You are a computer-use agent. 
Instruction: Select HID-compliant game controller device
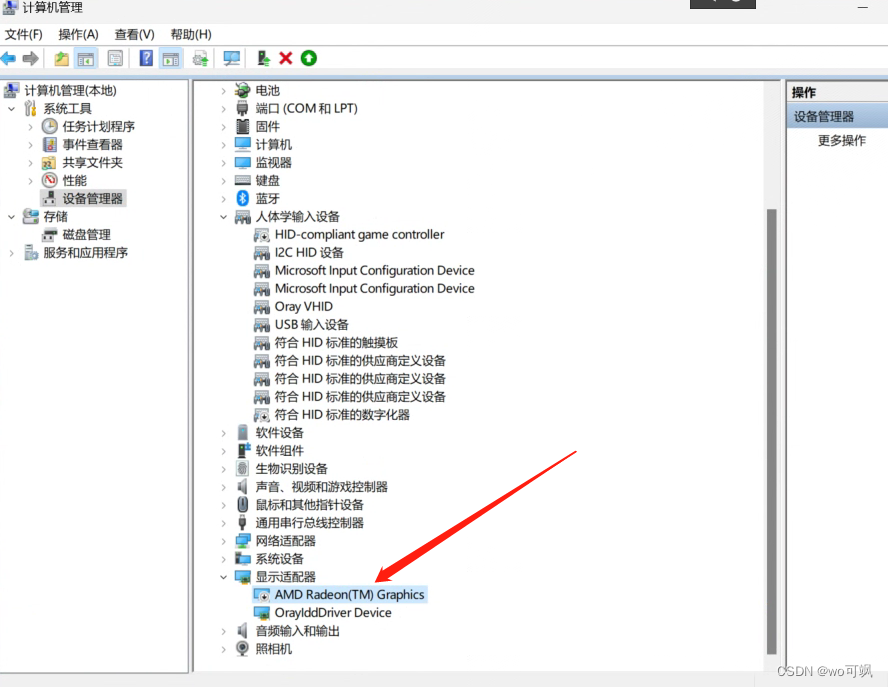pyautogui.click(x=360, y=234)
